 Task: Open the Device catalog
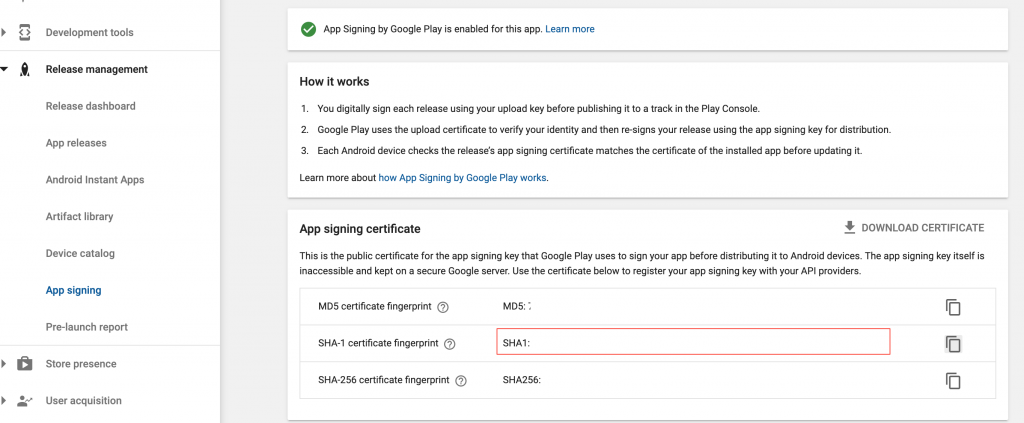(80, 253)
